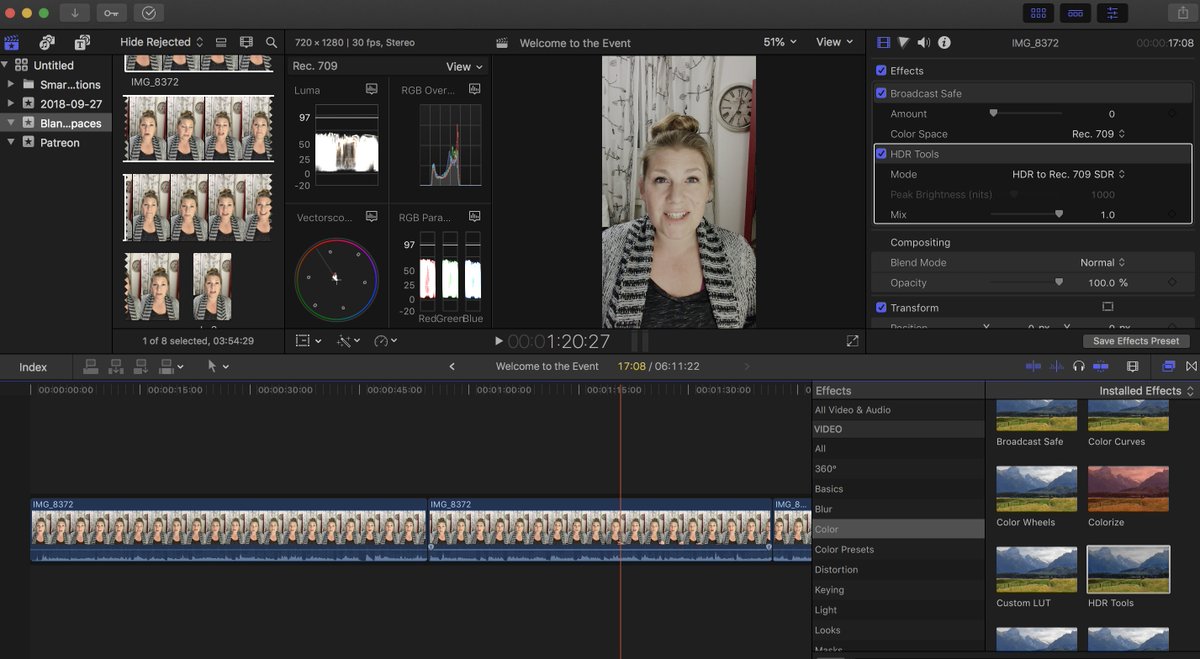Show the Photos and Audio sidebar
Image resolution: width=1200 pixels, height=659 pixels.
[47, 42]
